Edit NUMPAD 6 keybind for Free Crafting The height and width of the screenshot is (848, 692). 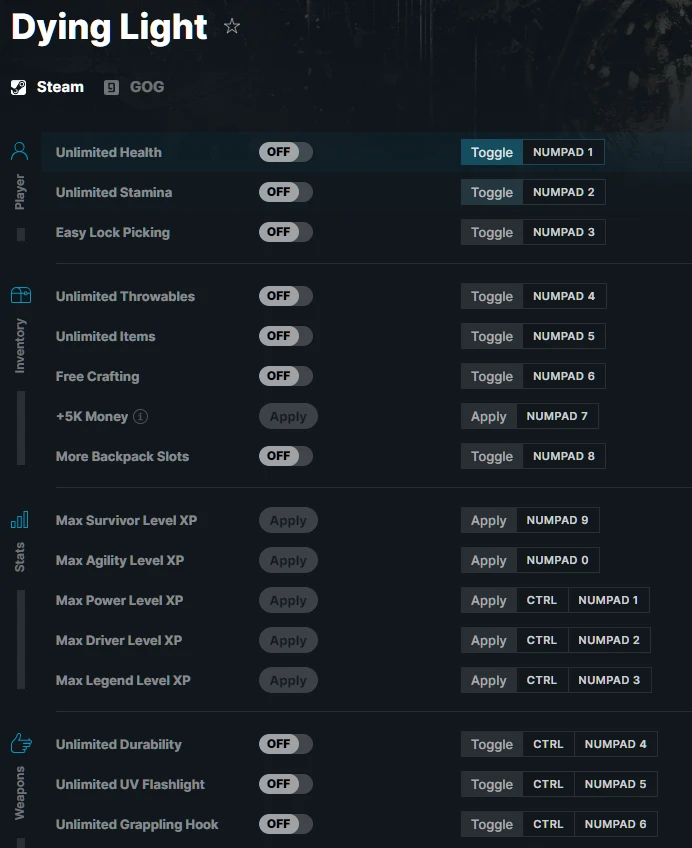pyautogui.click(x=564, y=376)
